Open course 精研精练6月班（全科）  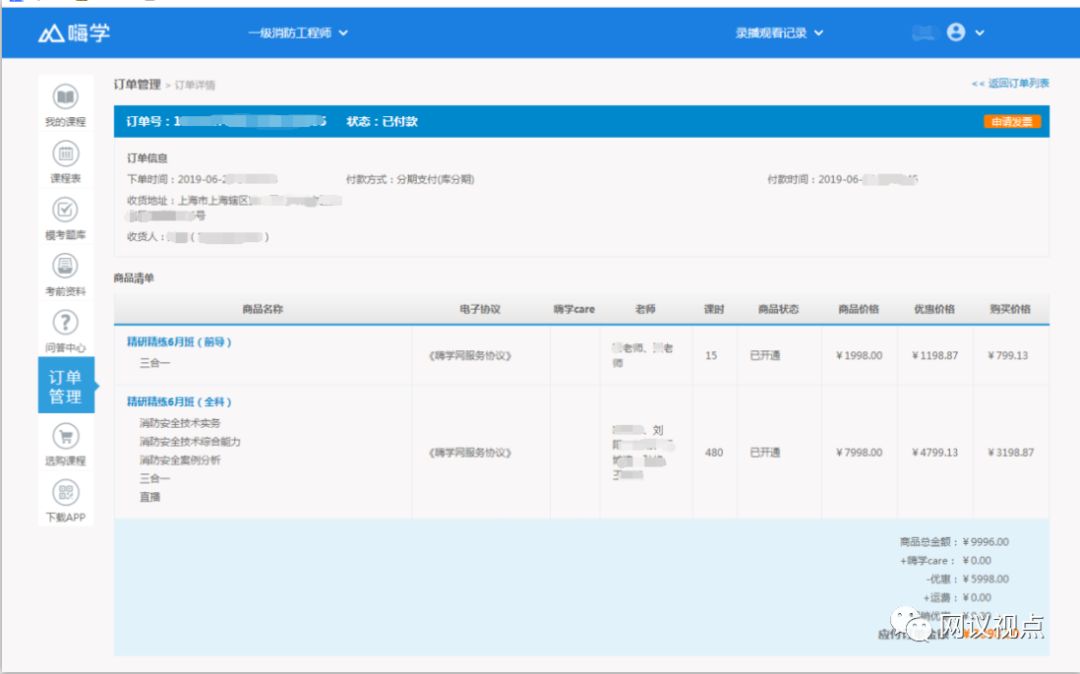(x=179, y=402)
